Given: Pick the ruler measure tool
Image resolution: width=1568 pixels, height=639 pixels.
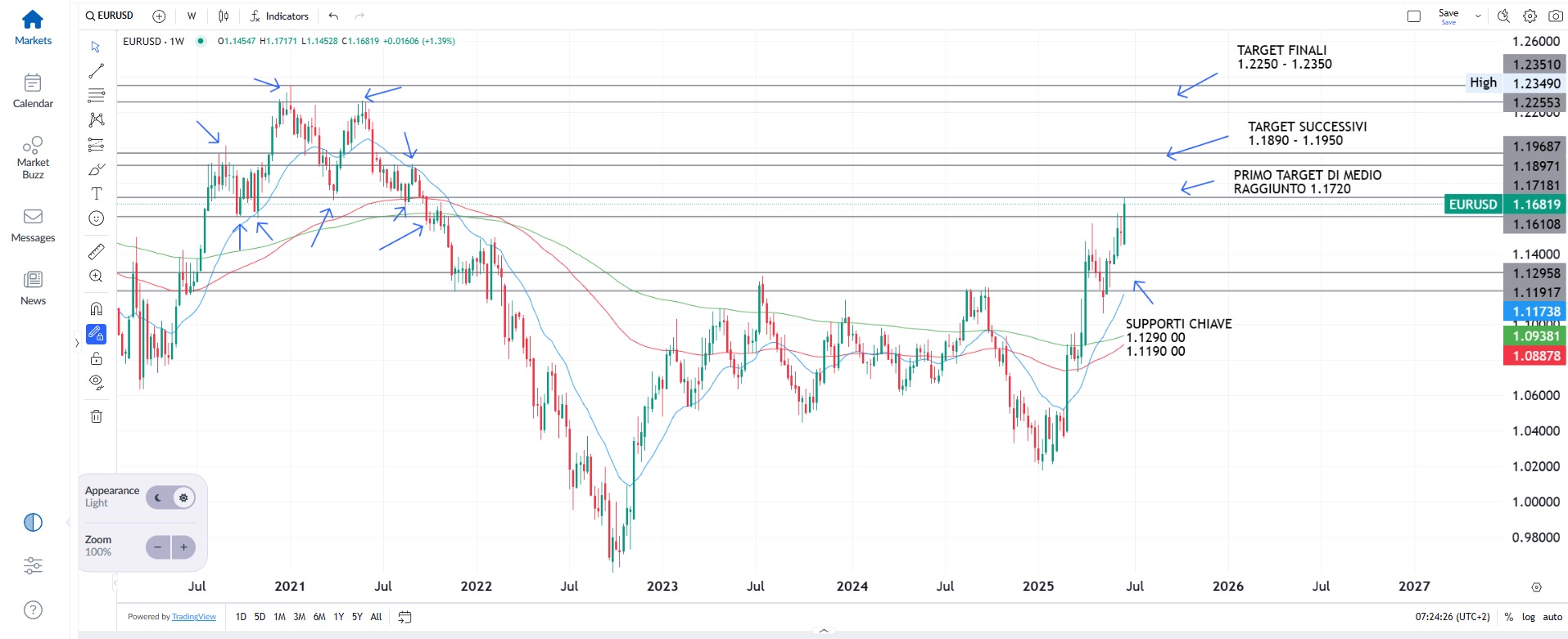Looking at the screenshot, I should tap(96, 251).
